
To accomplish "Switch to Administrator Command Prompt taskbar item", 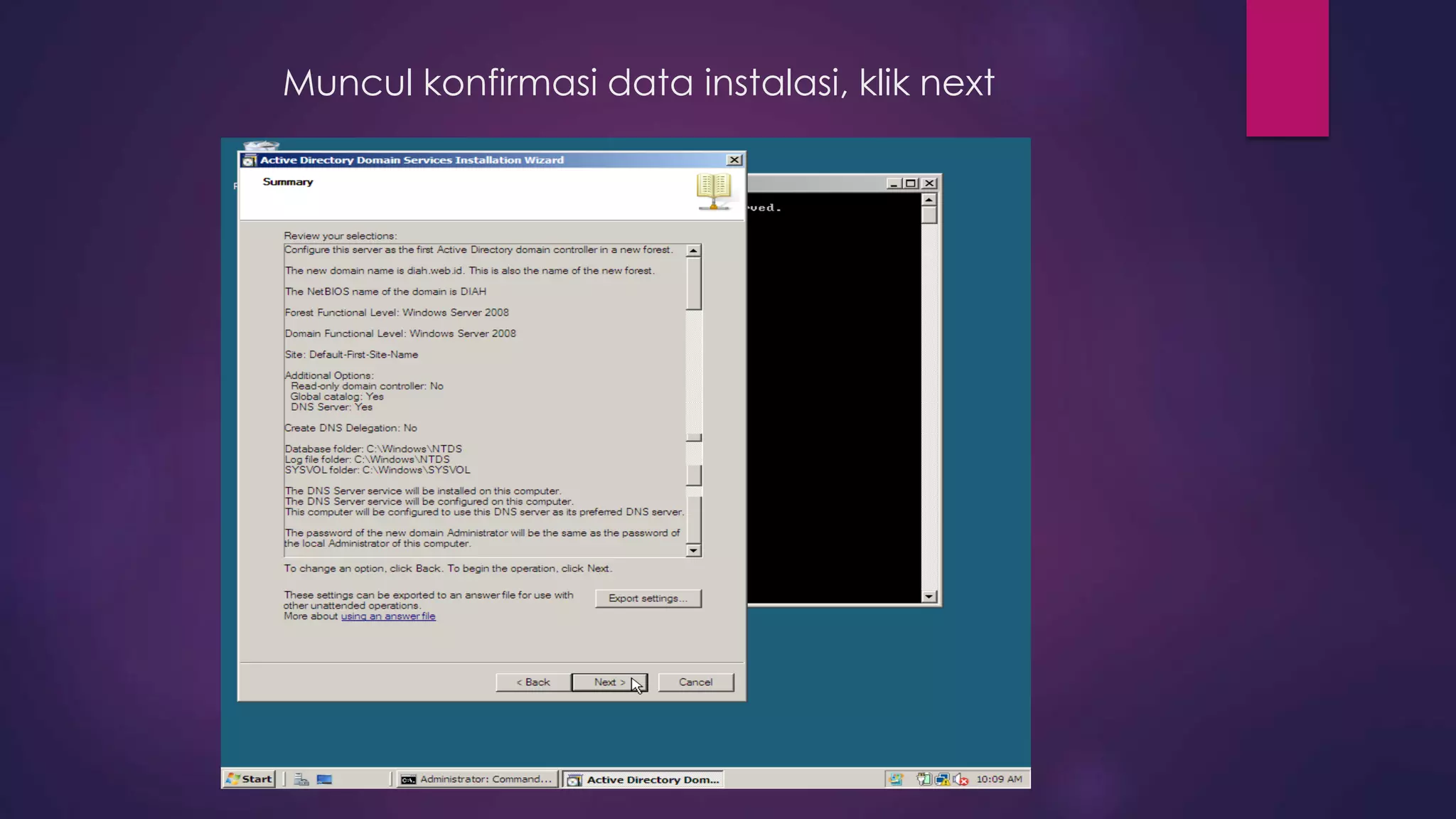I will 476,779.
